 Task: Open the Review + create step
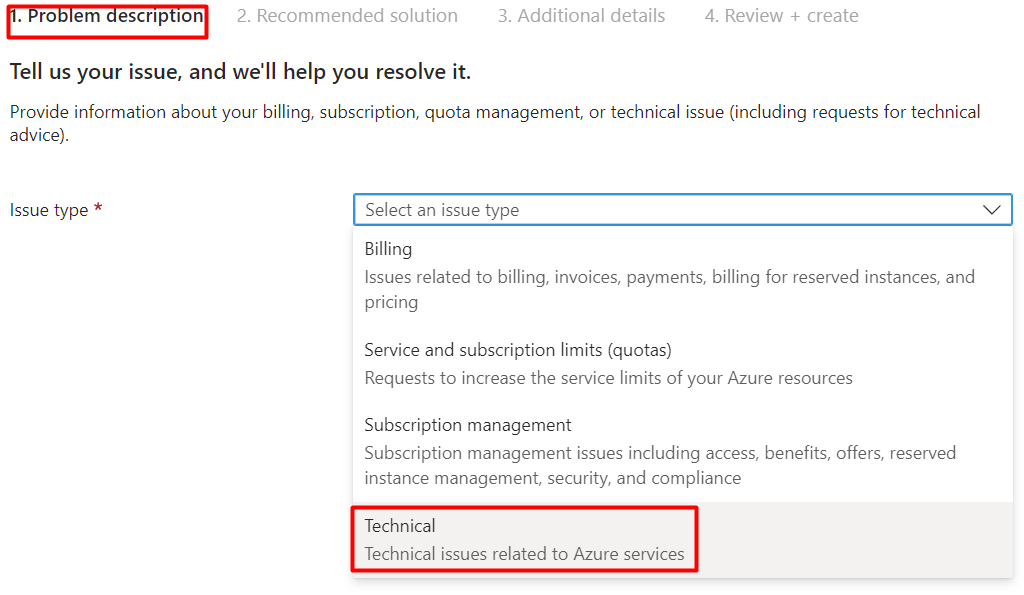click(x=781, y=16)
